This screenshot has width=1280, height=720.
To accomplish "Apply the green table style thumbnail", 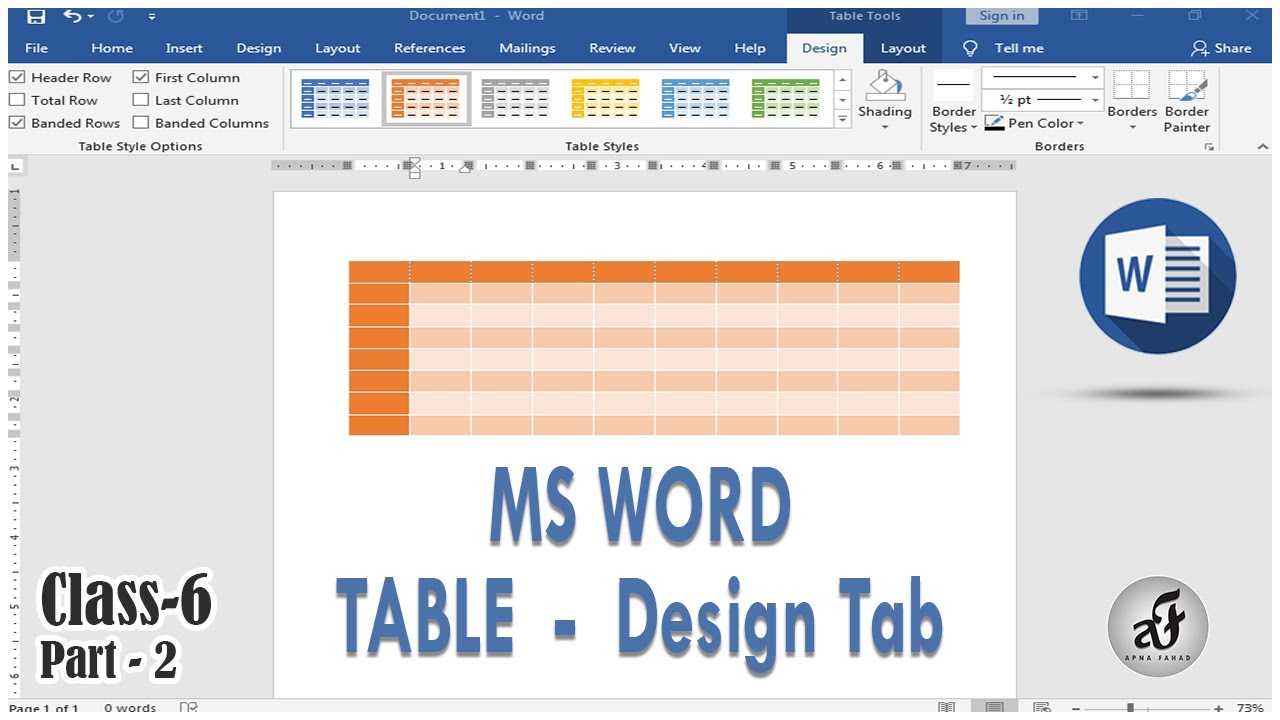I will pos(785,99).
